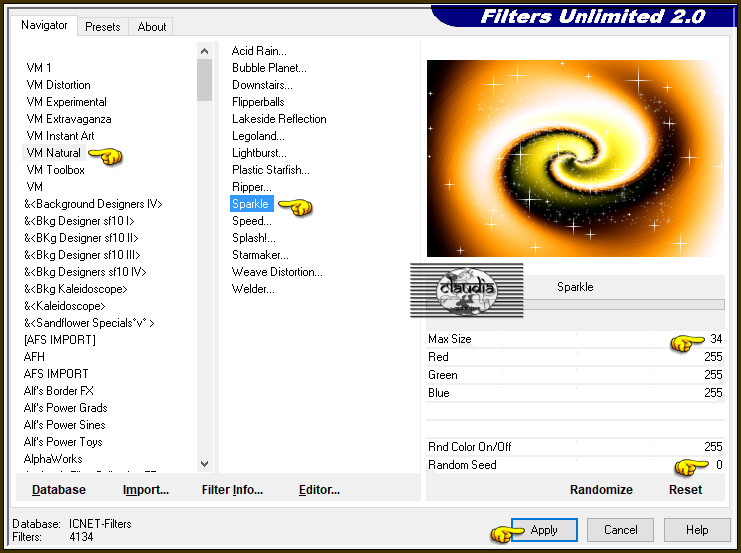Choose the Welder filter

[x=253, y=289]
